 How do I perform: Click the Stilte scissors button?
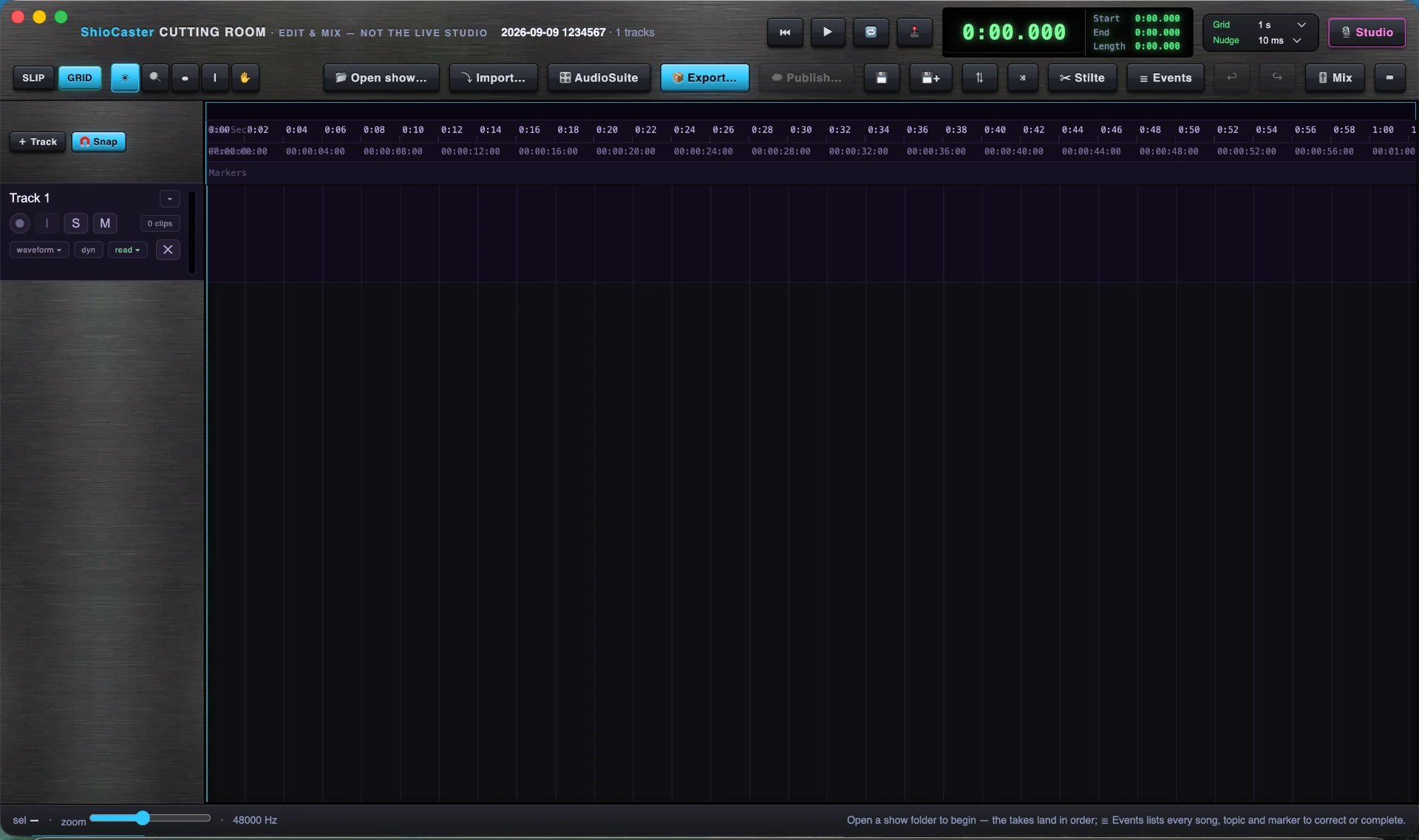click(x=1082, y=78)
